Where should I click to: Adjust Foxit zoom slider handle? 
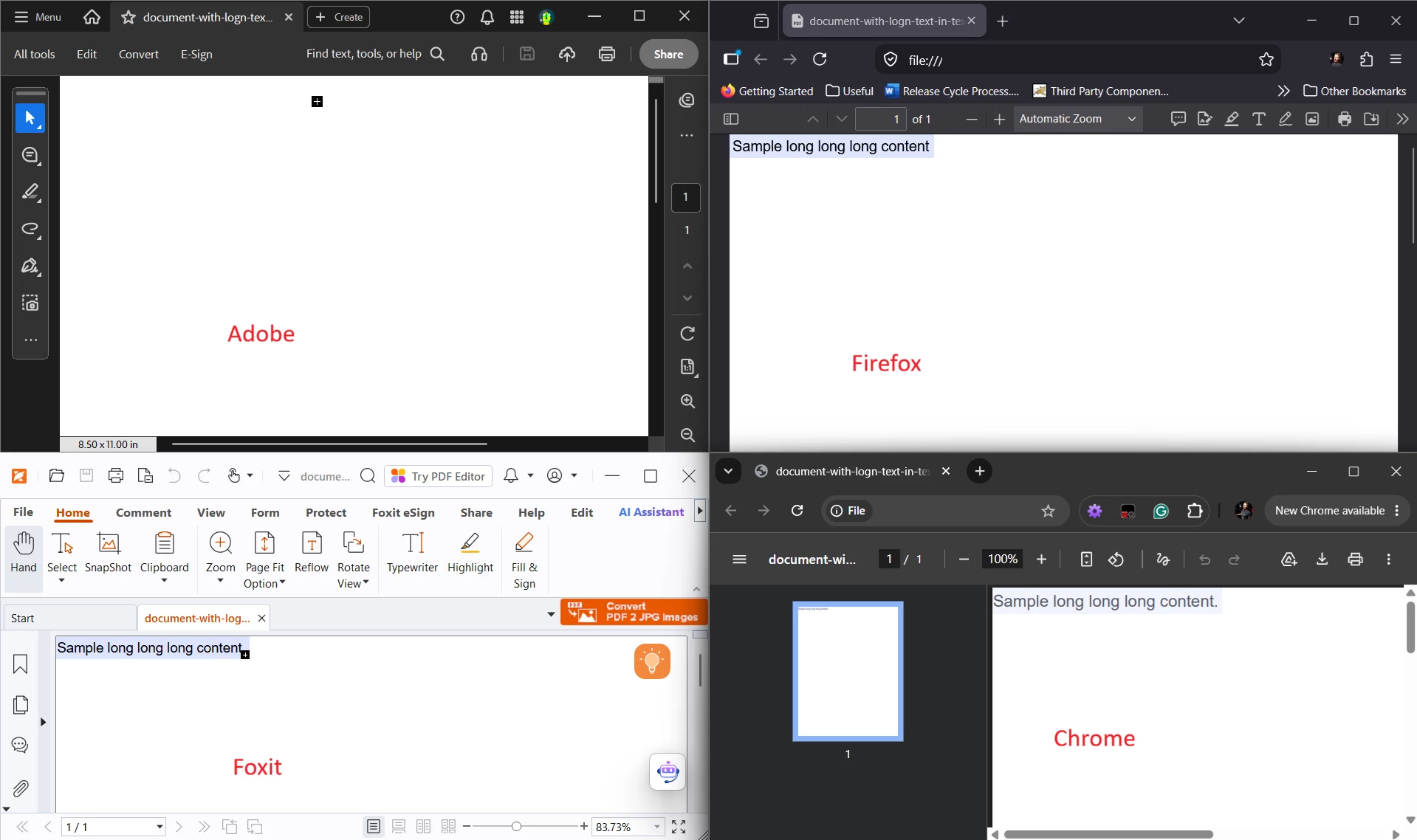pos(516,827)
